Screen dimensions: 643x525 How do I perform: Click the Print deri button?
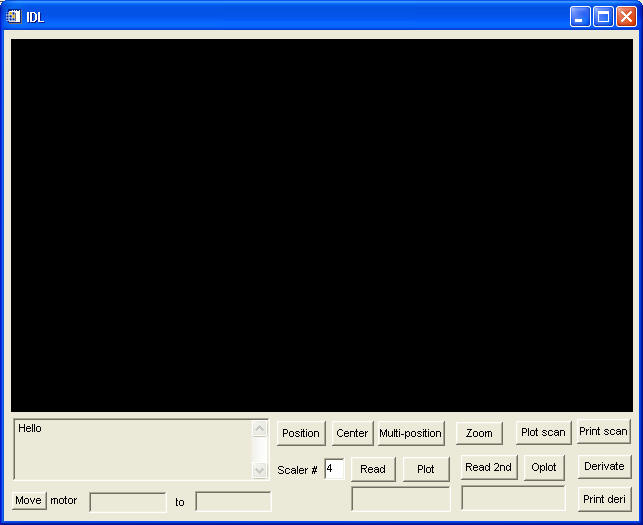(x=604, y=499)
